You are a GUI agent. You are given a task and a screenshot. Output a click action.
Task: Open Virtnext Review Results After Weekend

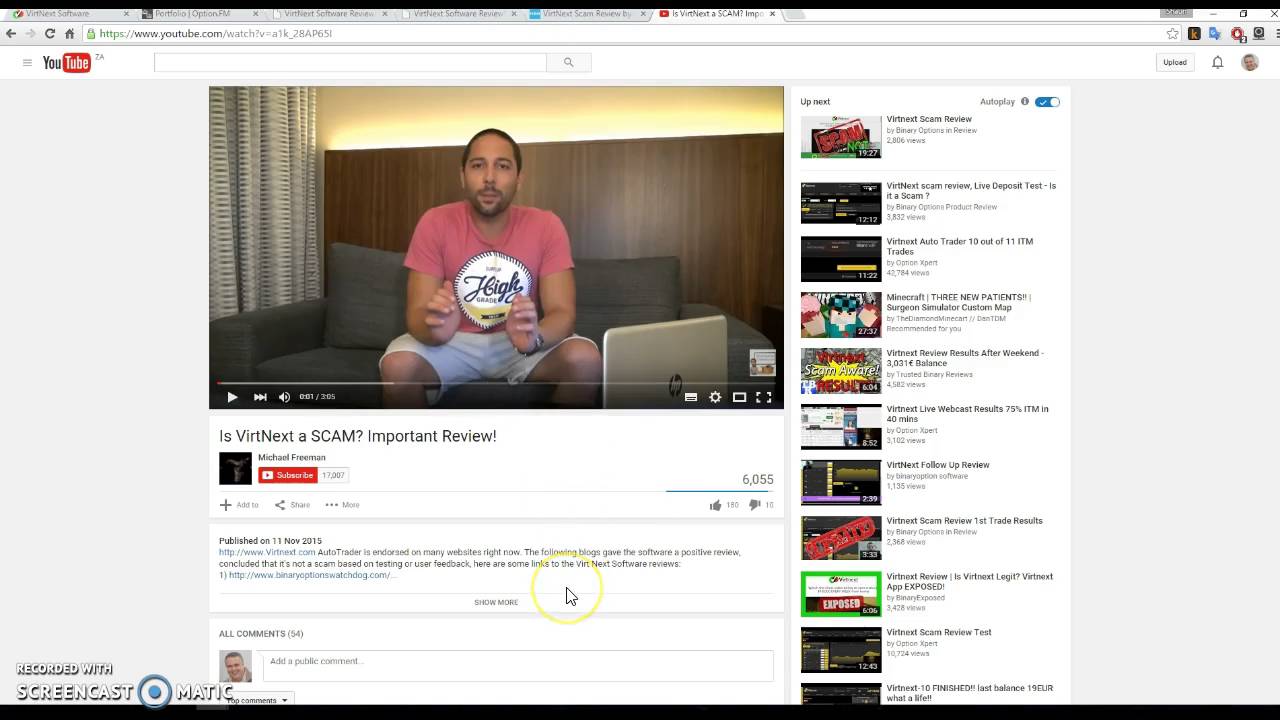pos(964,358)
